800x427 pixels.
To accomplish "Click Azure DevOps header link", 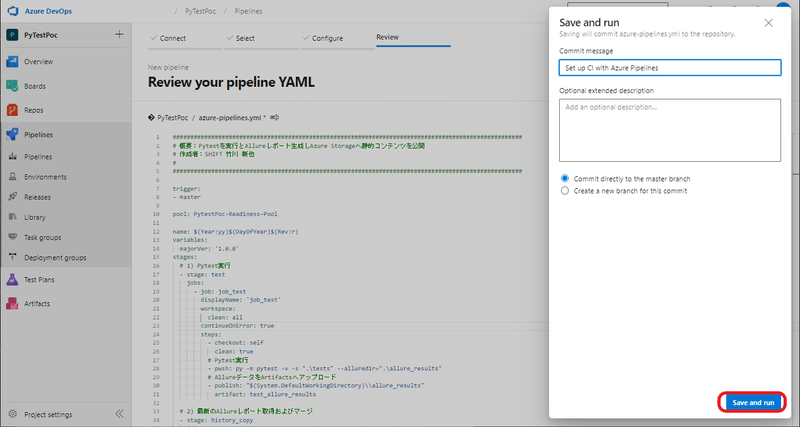I will click(48, 11).
